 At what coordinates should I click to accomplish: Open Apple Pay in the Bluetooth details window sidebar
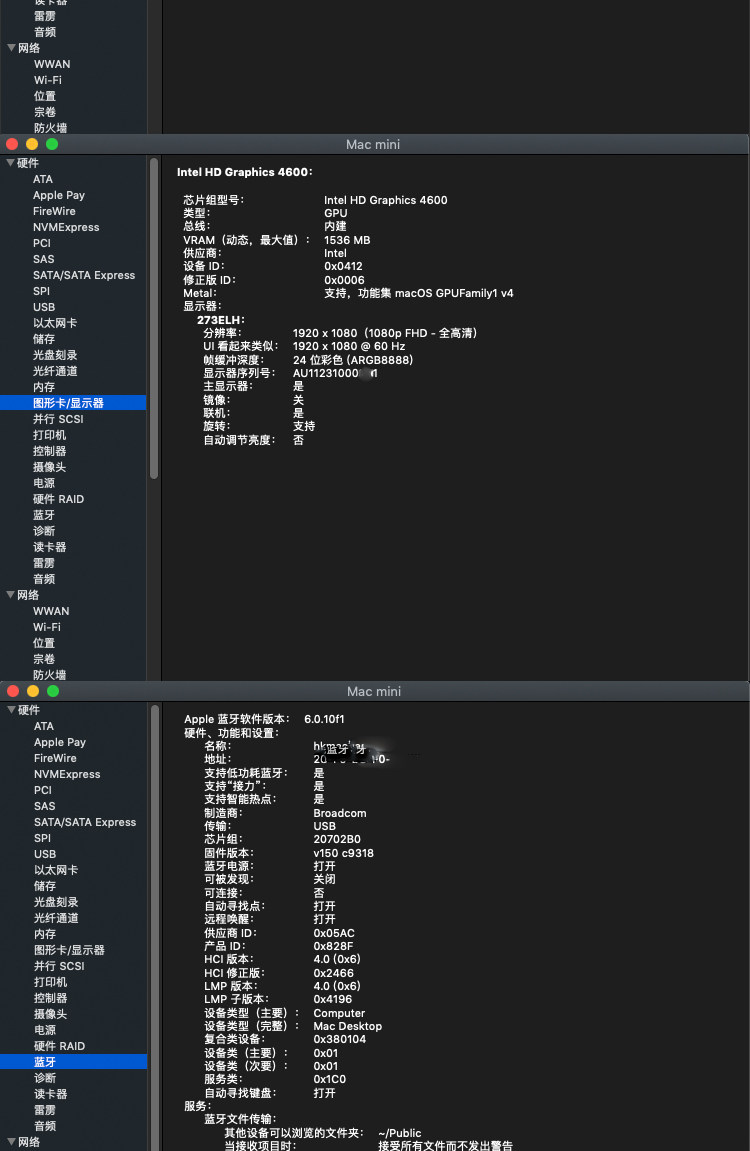(x=59, y=742)
